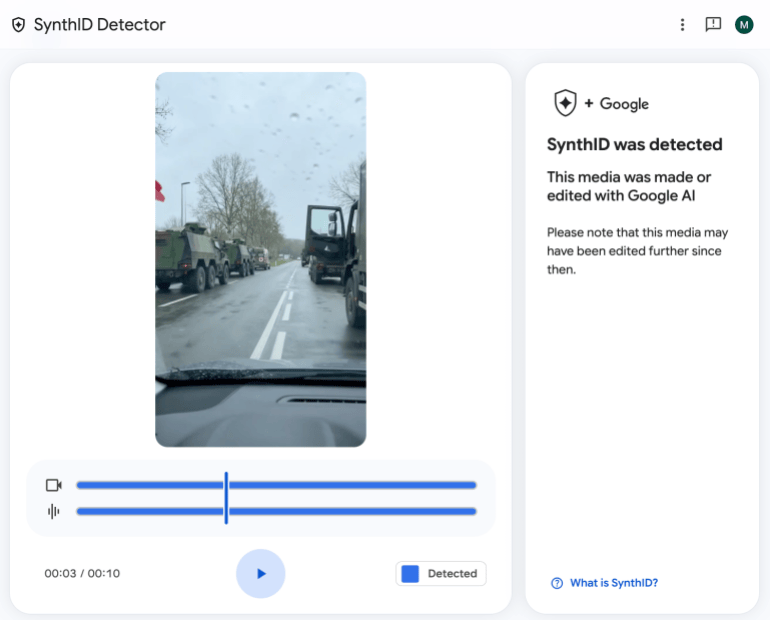
Task: Click the military convoy video preview
Action: coord(261,260)
